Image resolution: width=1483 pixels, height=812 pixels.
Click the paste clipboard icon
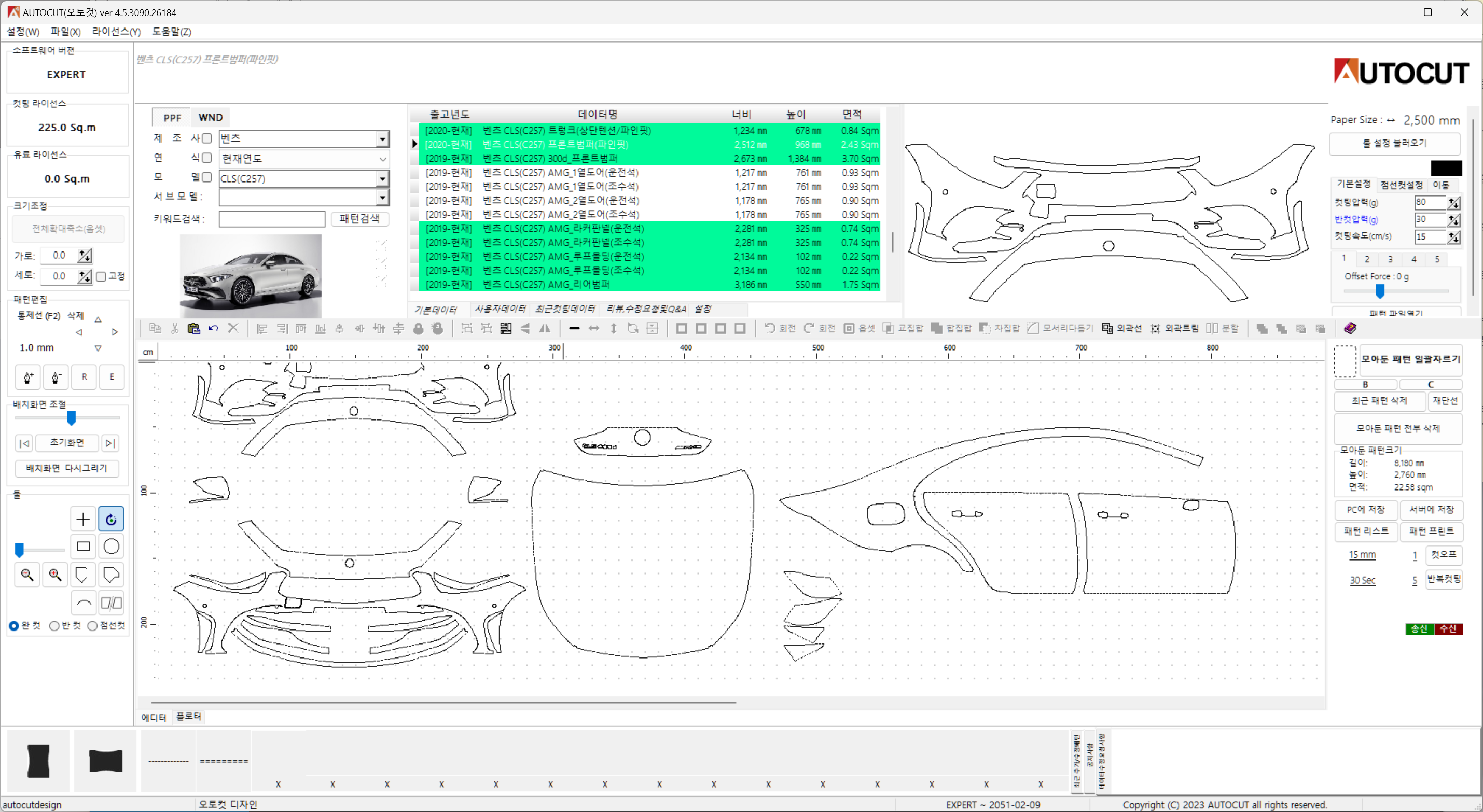194,329
